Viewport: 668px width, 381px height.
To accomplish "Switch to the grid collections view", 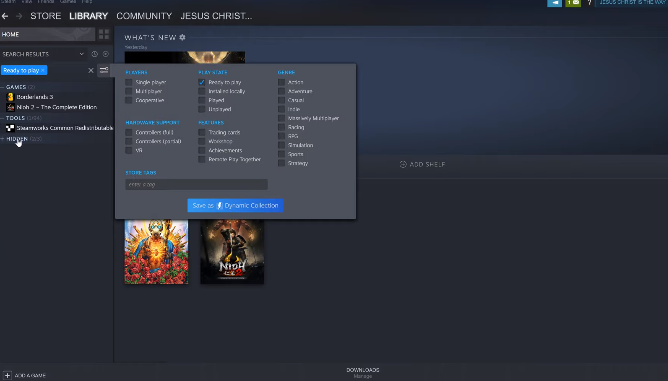I will (104, 34).
